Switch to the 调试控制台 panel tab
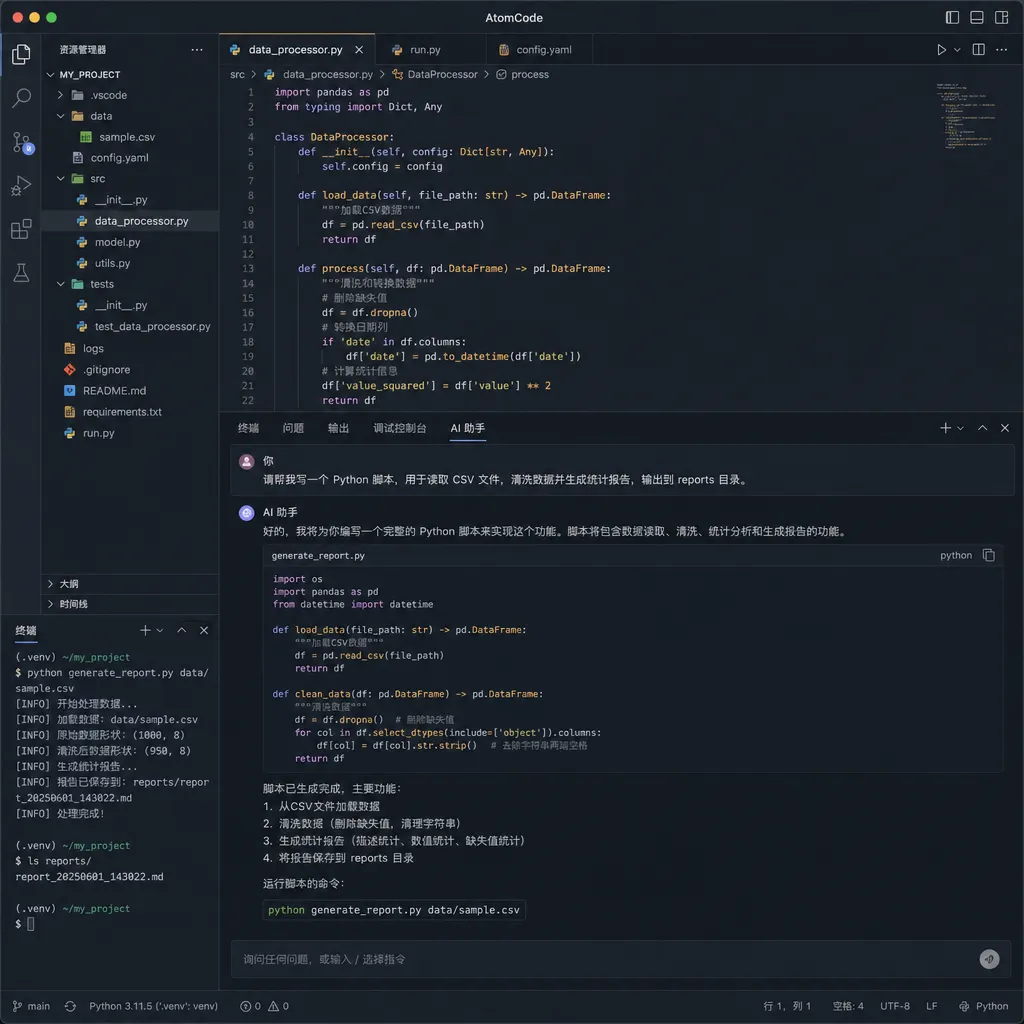Screen dimensions: 1024x1024 tap(400, 428)
